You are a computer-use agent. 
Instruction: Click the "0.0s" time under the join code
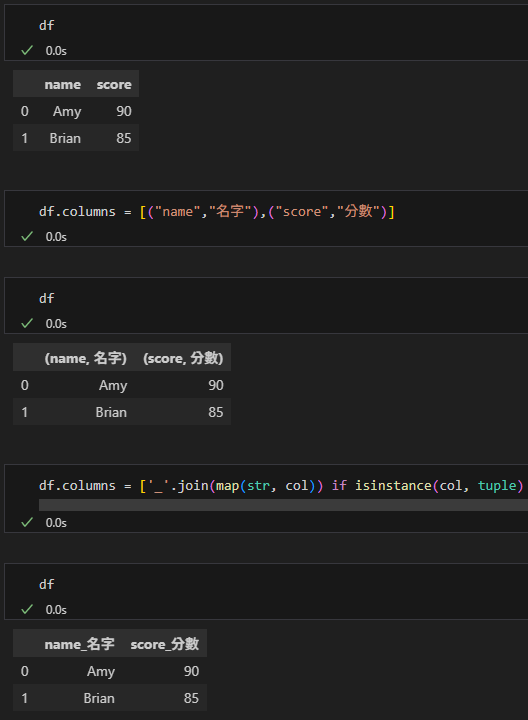click(56, 523)
